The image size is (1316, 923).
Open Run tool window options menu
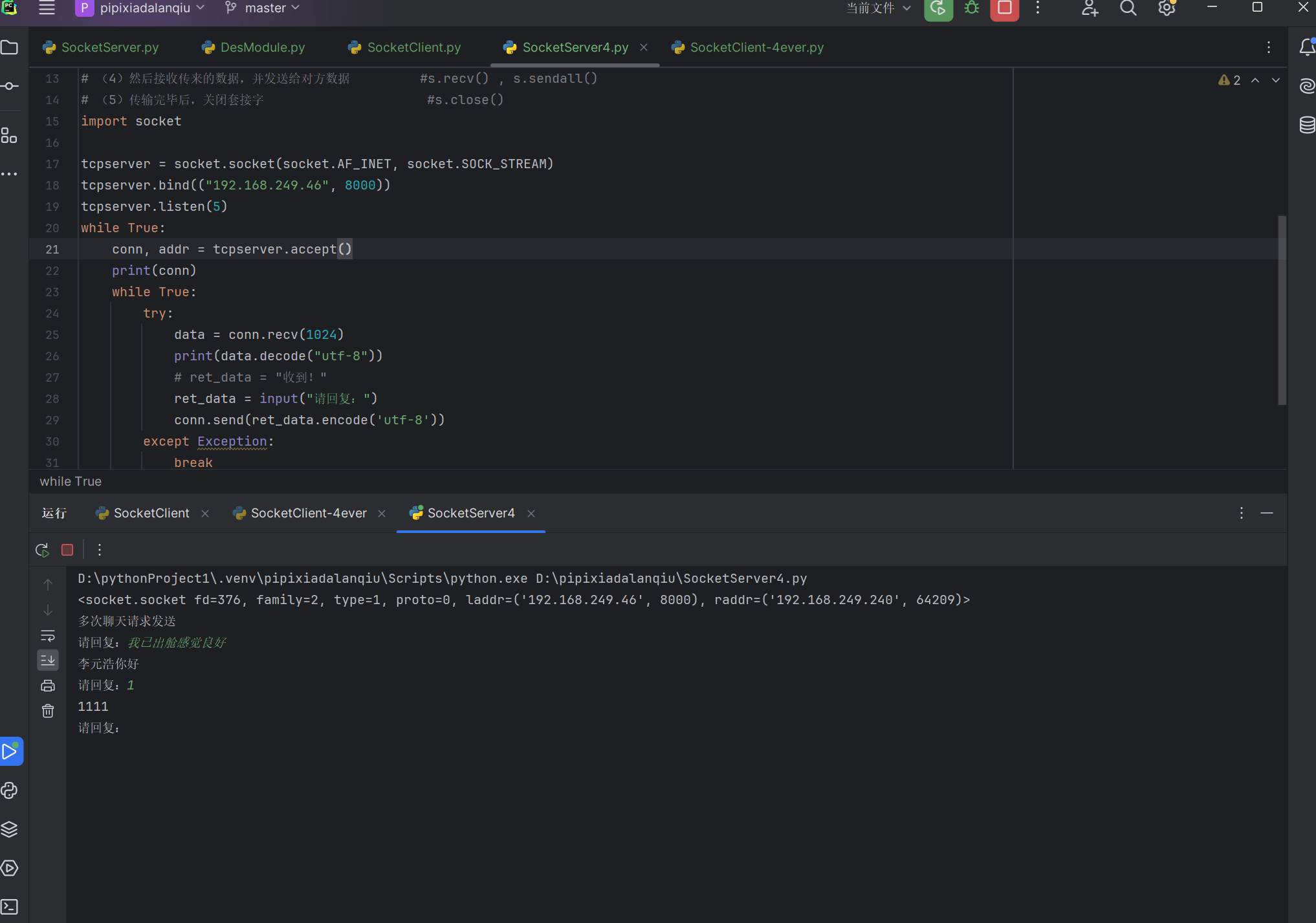[1242, 513]
